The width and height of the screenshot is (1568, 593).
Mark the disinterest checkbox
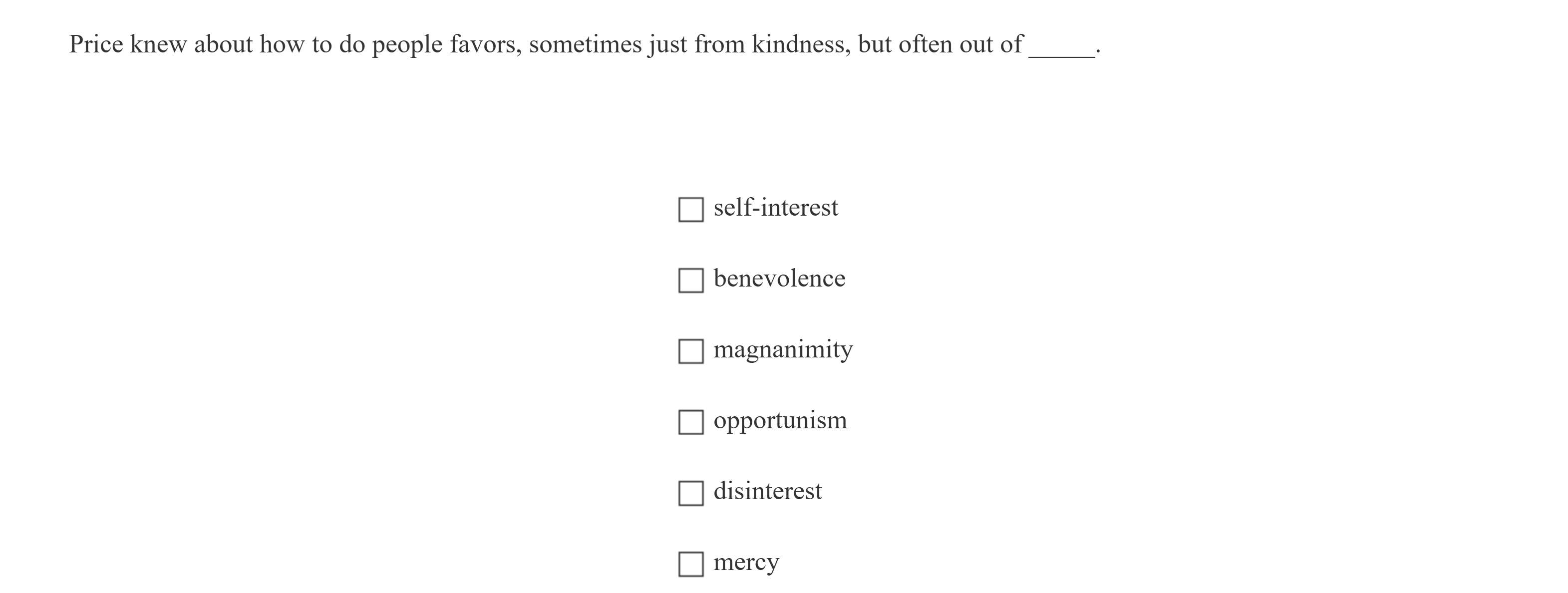click(690, 493)
